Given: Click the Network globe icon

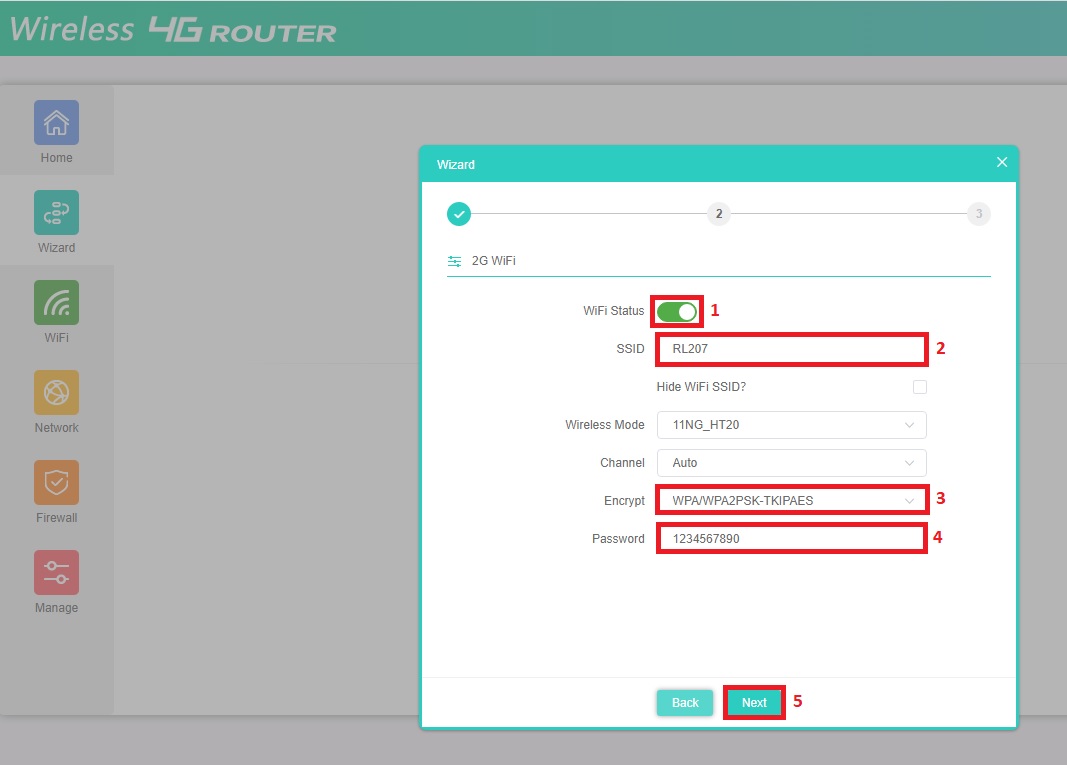Looking at the screenshot, I should click(56, 393).
